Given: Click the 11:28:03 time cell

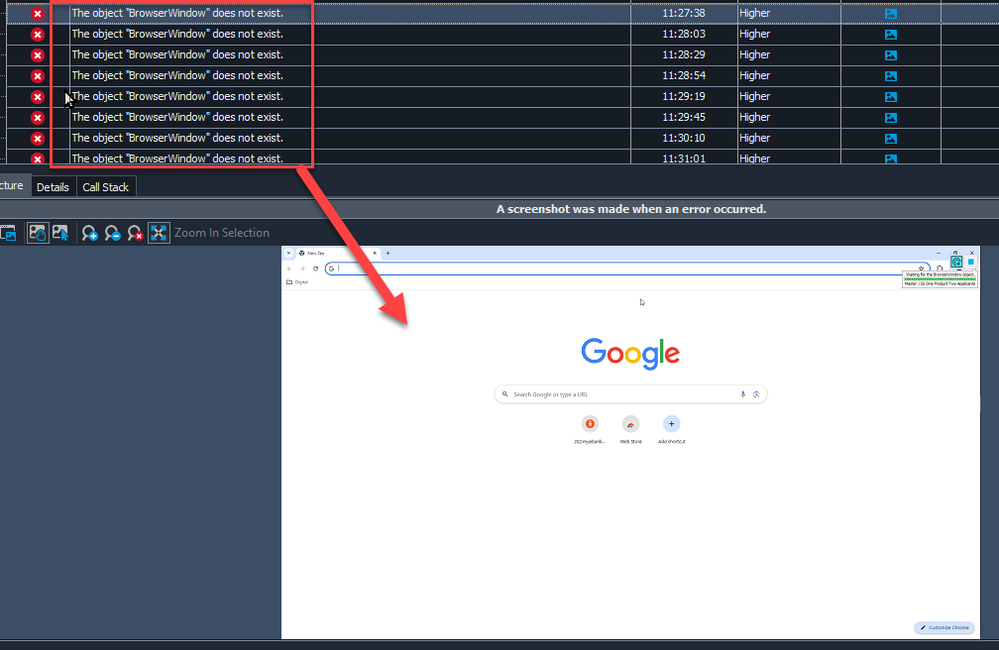Looking at the screenshot, I should [684, 34].
